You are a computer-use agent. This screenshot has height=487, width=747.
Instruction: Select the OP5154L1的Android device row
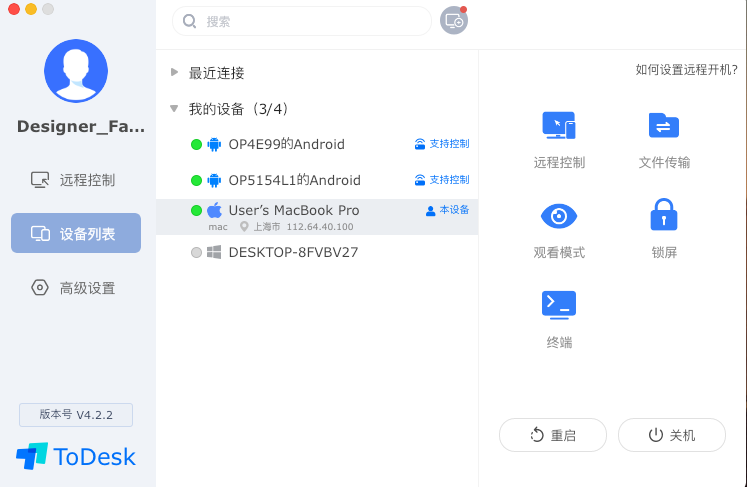(x=317, y=181)
